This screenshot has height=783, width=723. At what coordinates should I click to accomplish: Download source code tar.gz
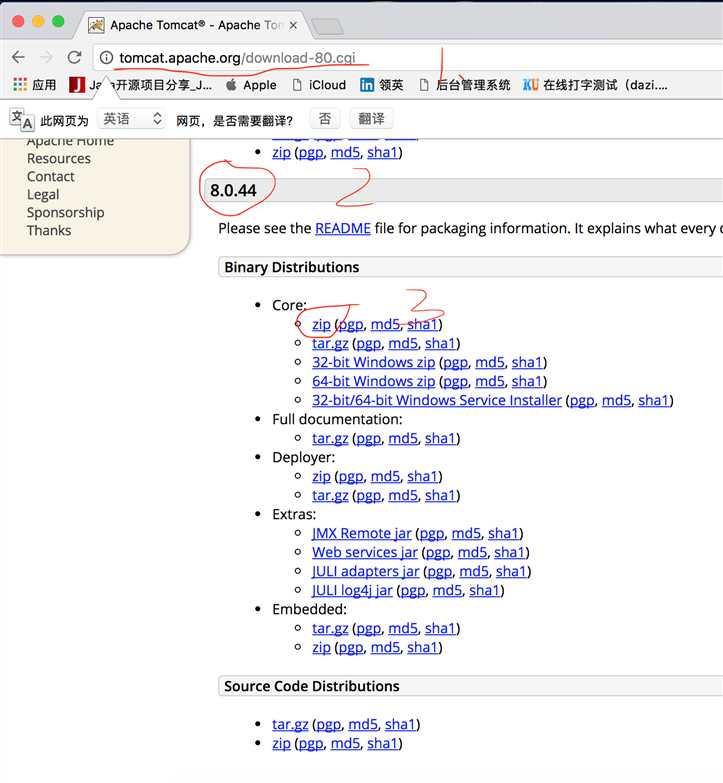pos(290,724)
